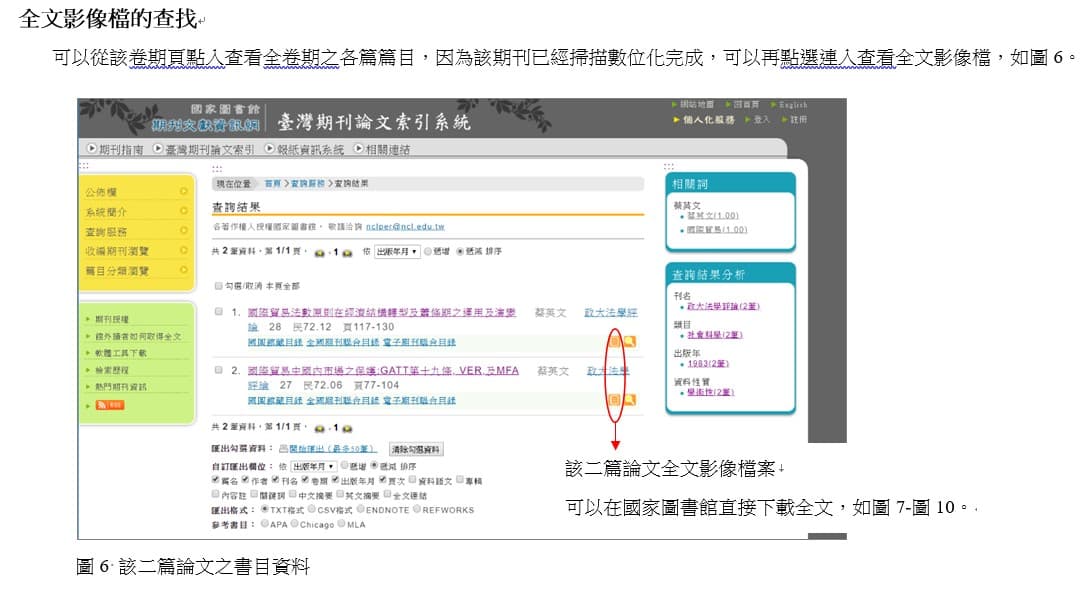Click the 期刊文獻資訊網 site logo

[x=206, y=125]
